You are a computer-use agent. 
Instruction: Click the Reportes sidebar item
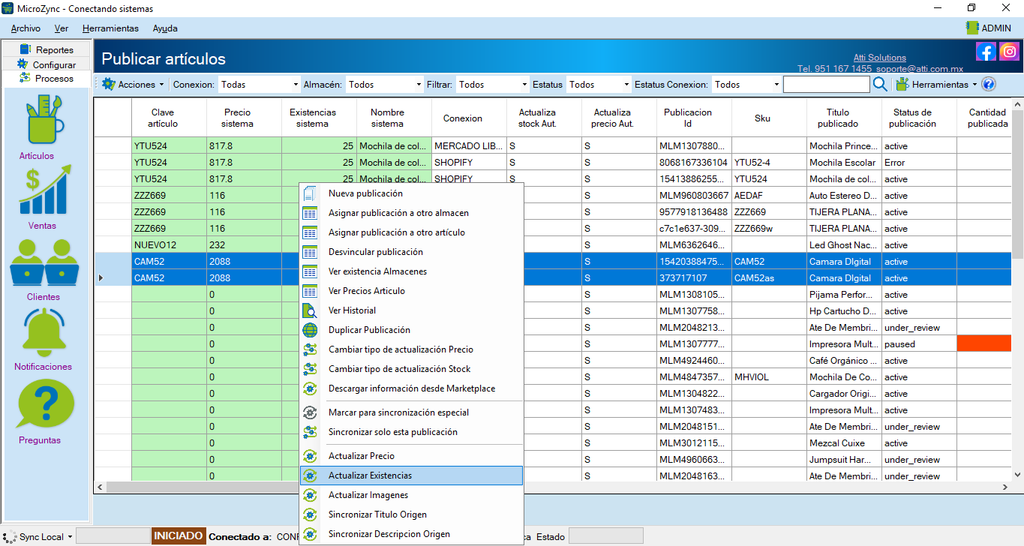pos(46,50)
